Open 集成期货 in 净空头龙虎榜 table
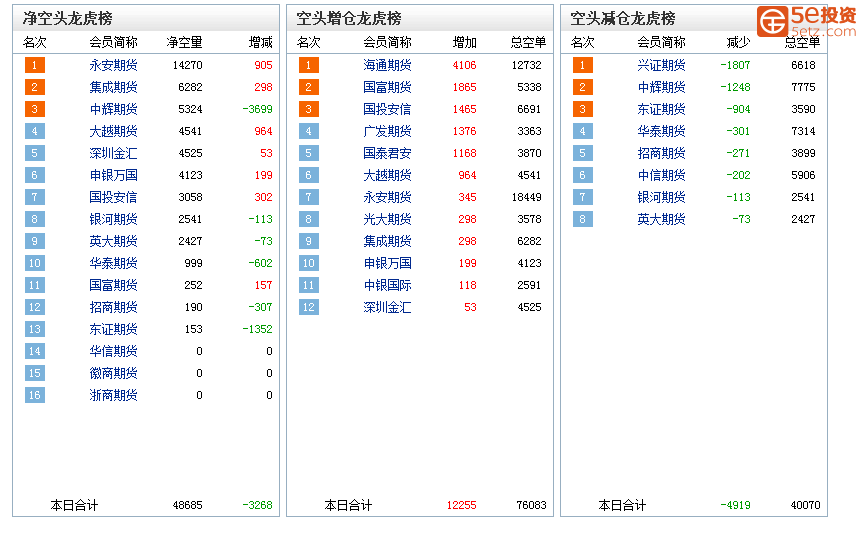 113,87
